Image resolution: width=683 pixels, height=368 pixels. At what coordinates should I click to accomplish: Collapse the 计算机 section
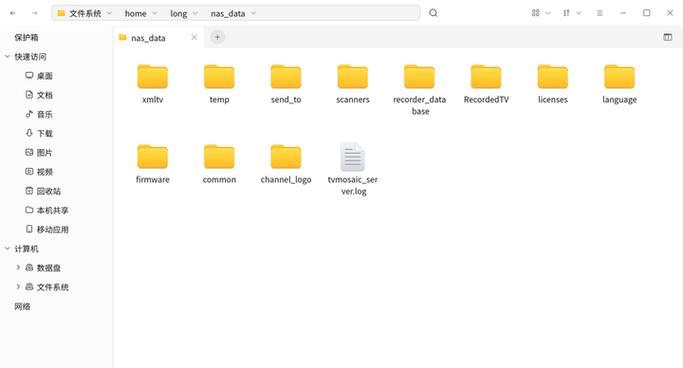(x=7, y=249)
